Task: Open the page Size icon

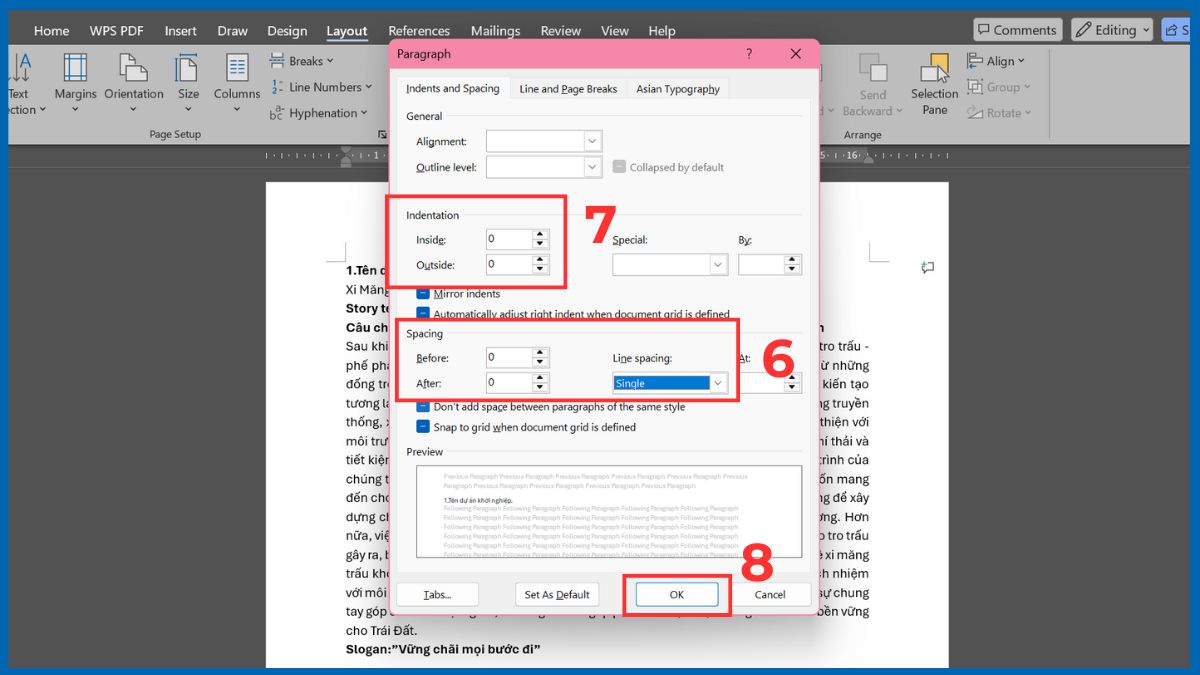Action: 188,68
